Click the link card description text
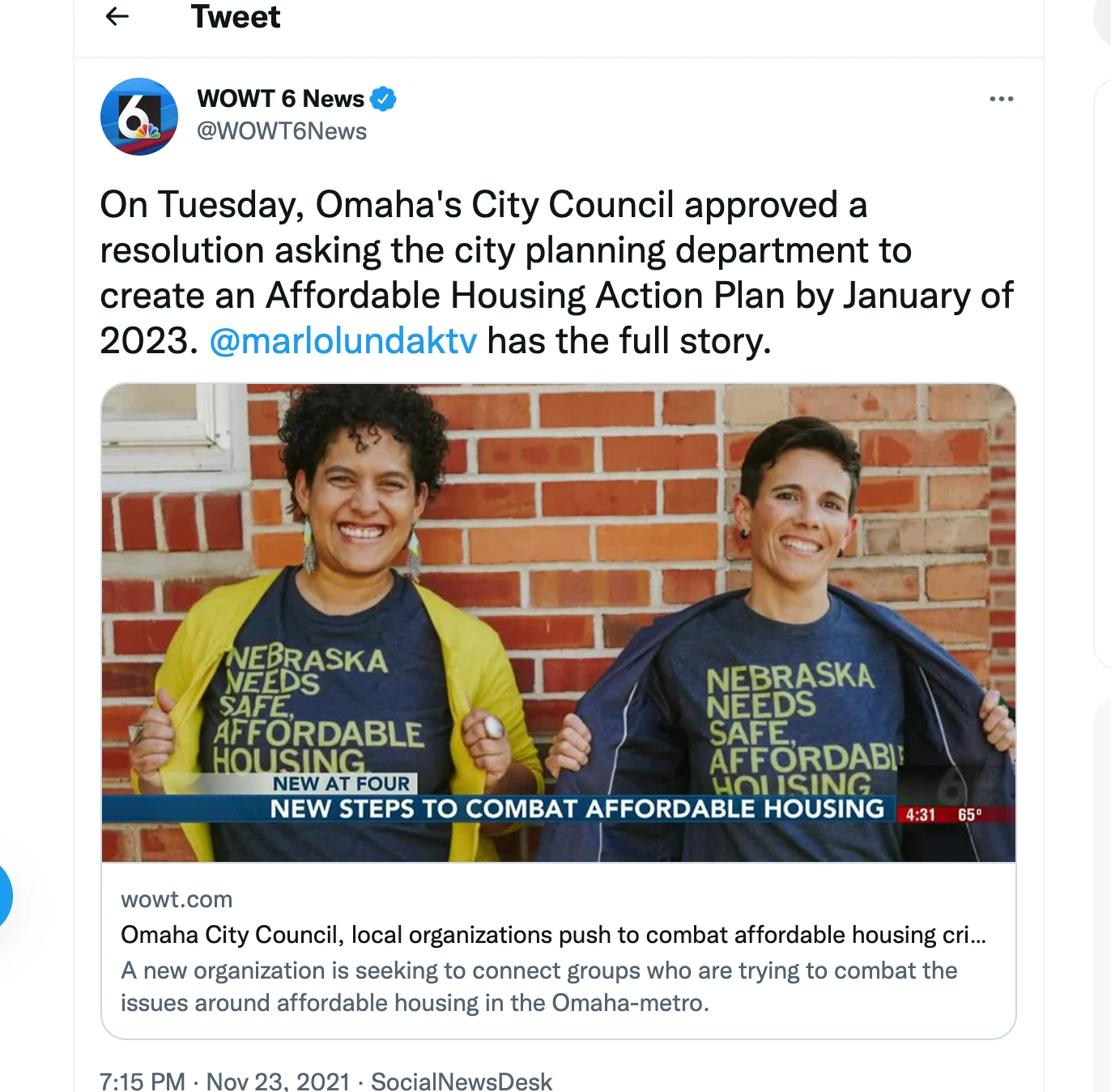The height and width of the screenshot is (1092, 1111). 538,987
